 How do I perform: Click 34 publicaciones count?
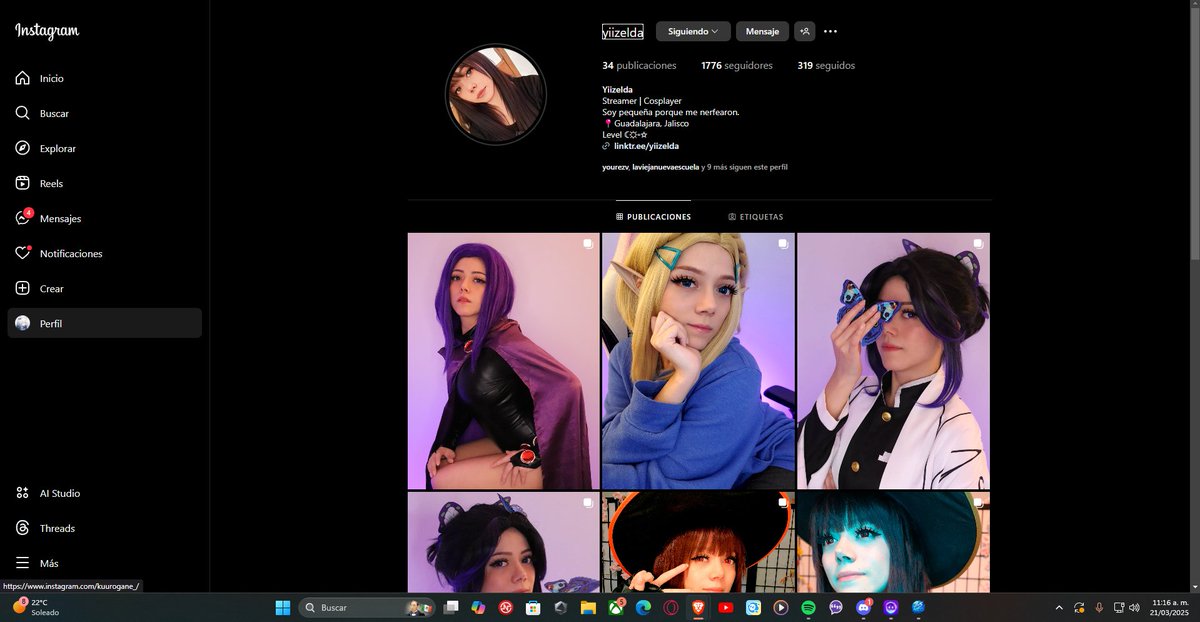pyautogui.click(x=639, y=66)
